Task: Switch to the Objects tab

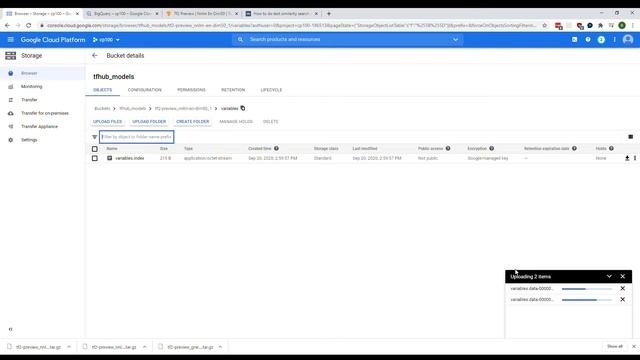Action: pos(102,90)
